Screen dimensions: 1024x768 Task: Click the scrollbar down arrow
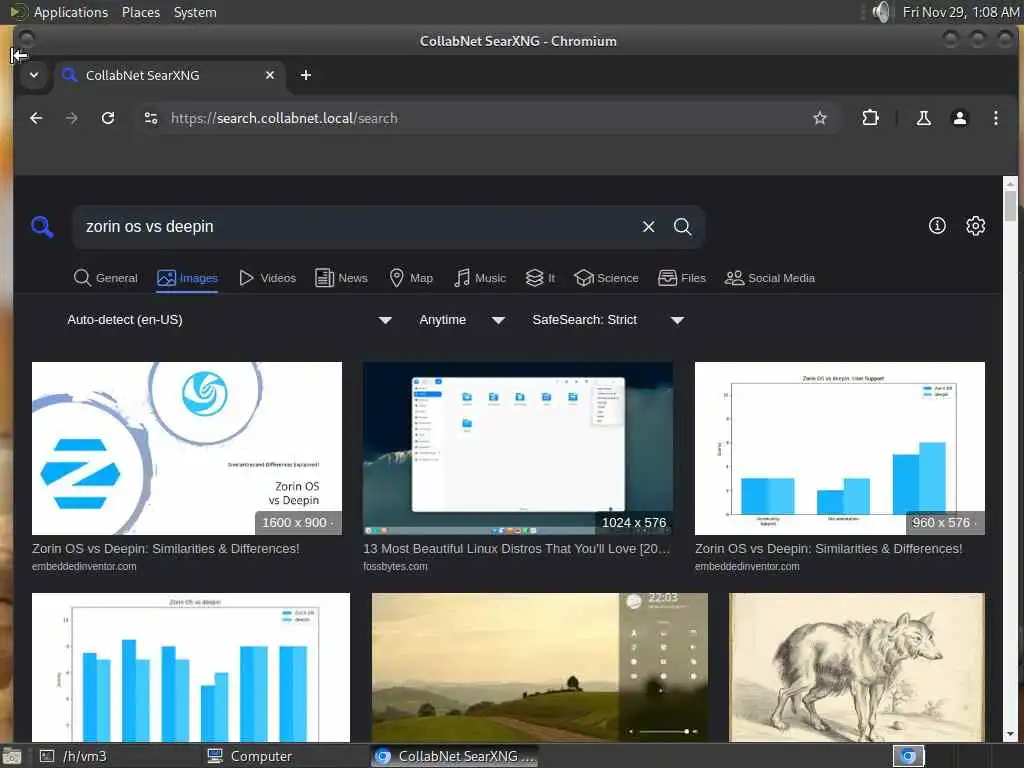[1010, 734]
